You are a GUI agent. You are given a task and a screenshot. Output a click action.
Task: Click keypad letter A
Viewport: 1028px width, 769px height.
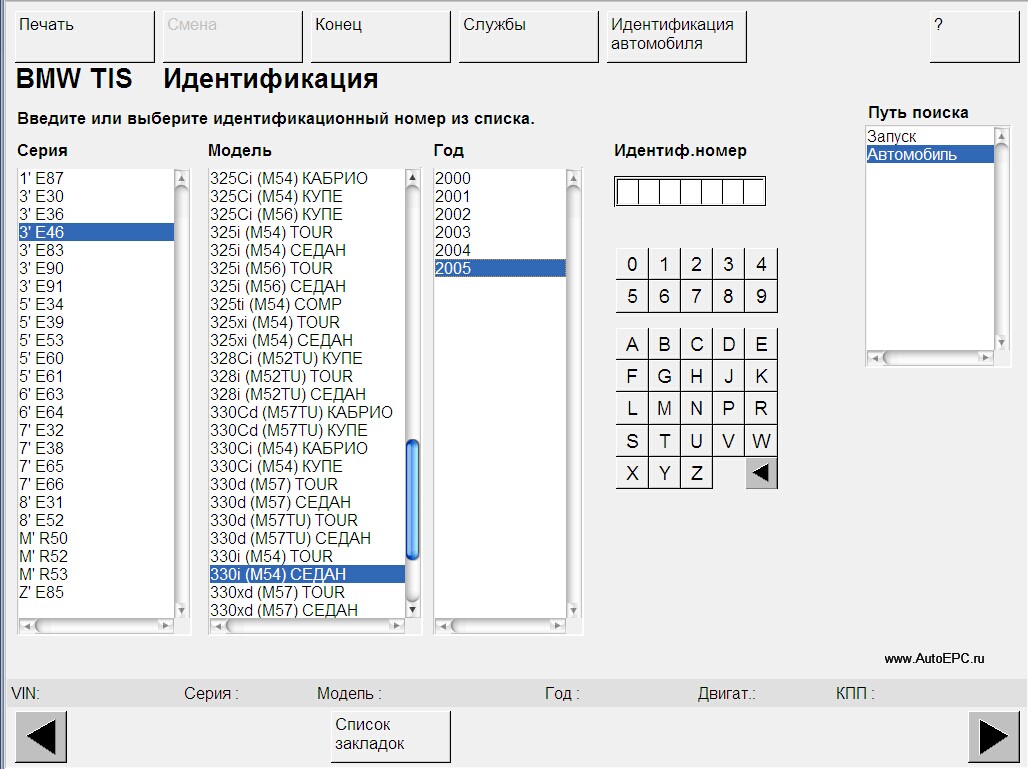point(632,344)
